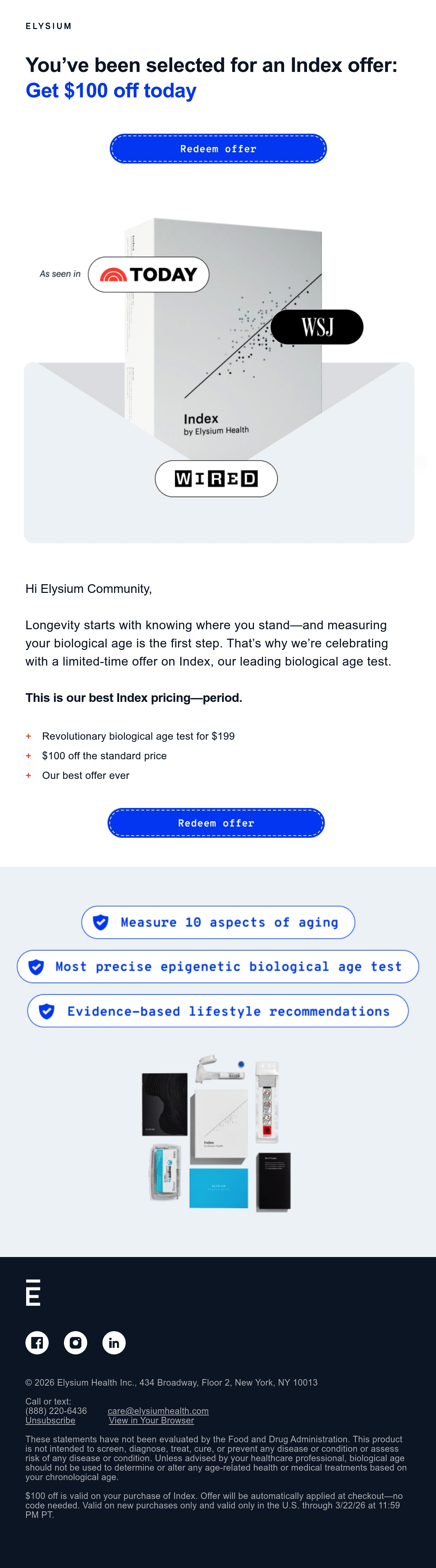
Task: Click the Get $100 off today headline
Action: [111, 91]
